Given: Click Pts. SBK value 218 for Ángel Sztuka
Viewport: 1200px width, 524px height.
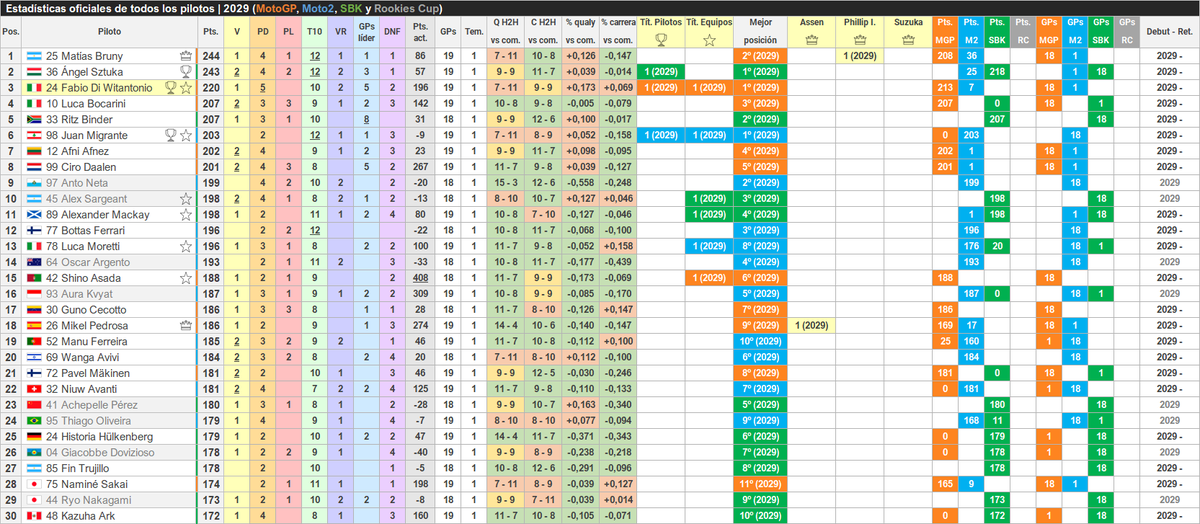Looking at the screenshot, I should (x=997, y=72).
